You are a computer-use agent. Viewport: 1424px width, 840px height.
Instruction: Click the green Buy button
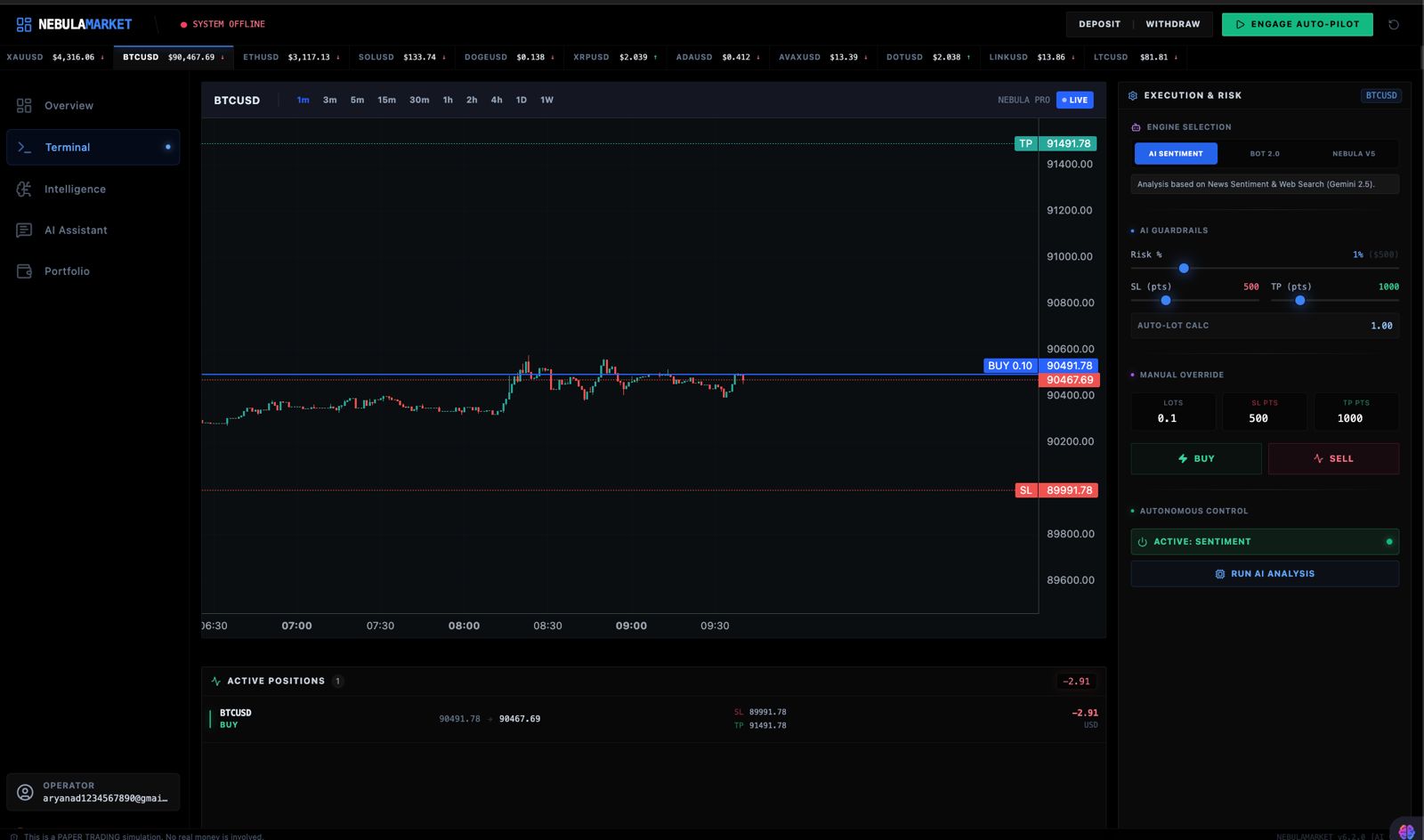click(1195, 459)
